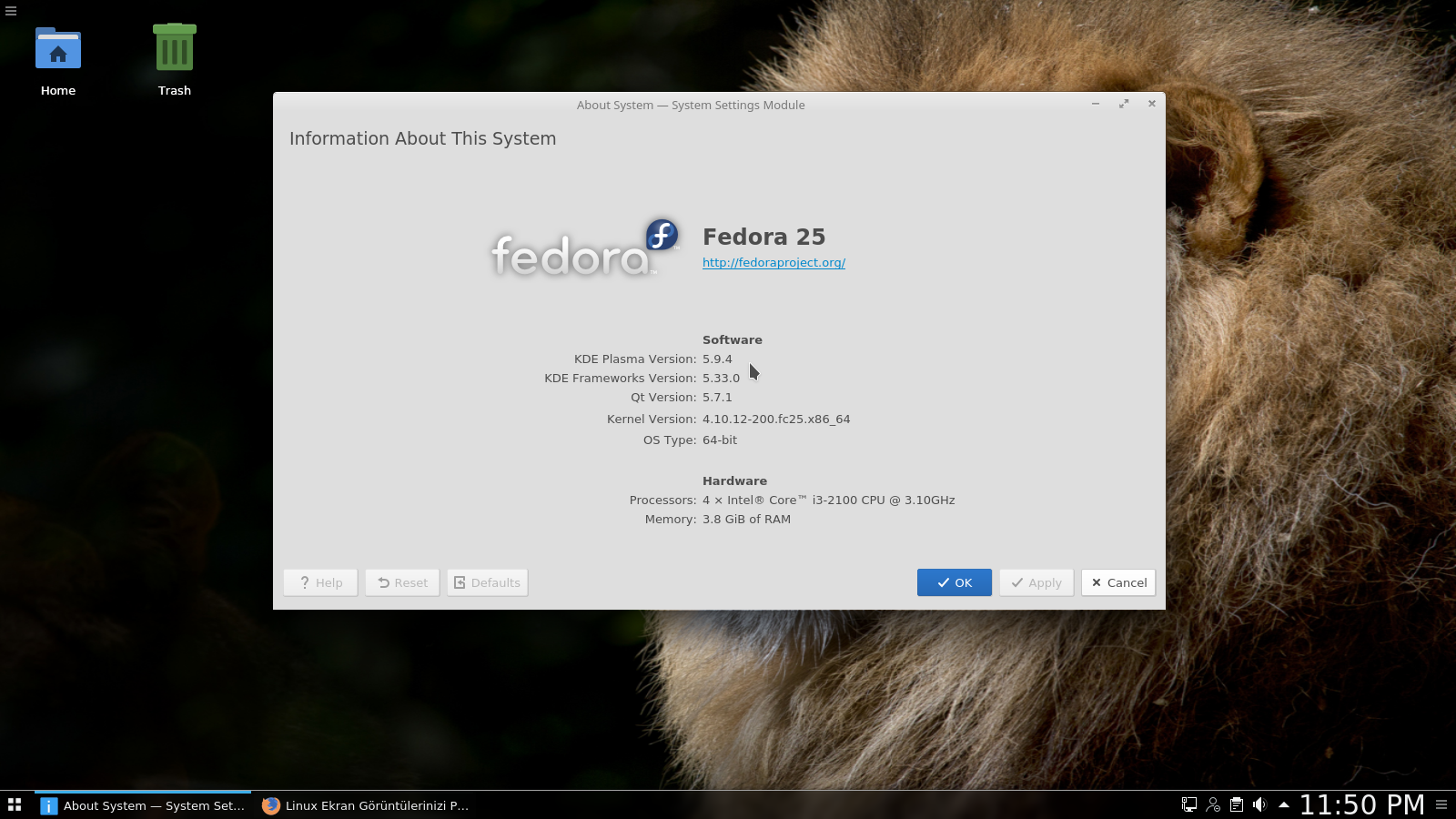The image size is (1456, 819).
Task: Minimize the About System window
Action: tap(1096, 104)
